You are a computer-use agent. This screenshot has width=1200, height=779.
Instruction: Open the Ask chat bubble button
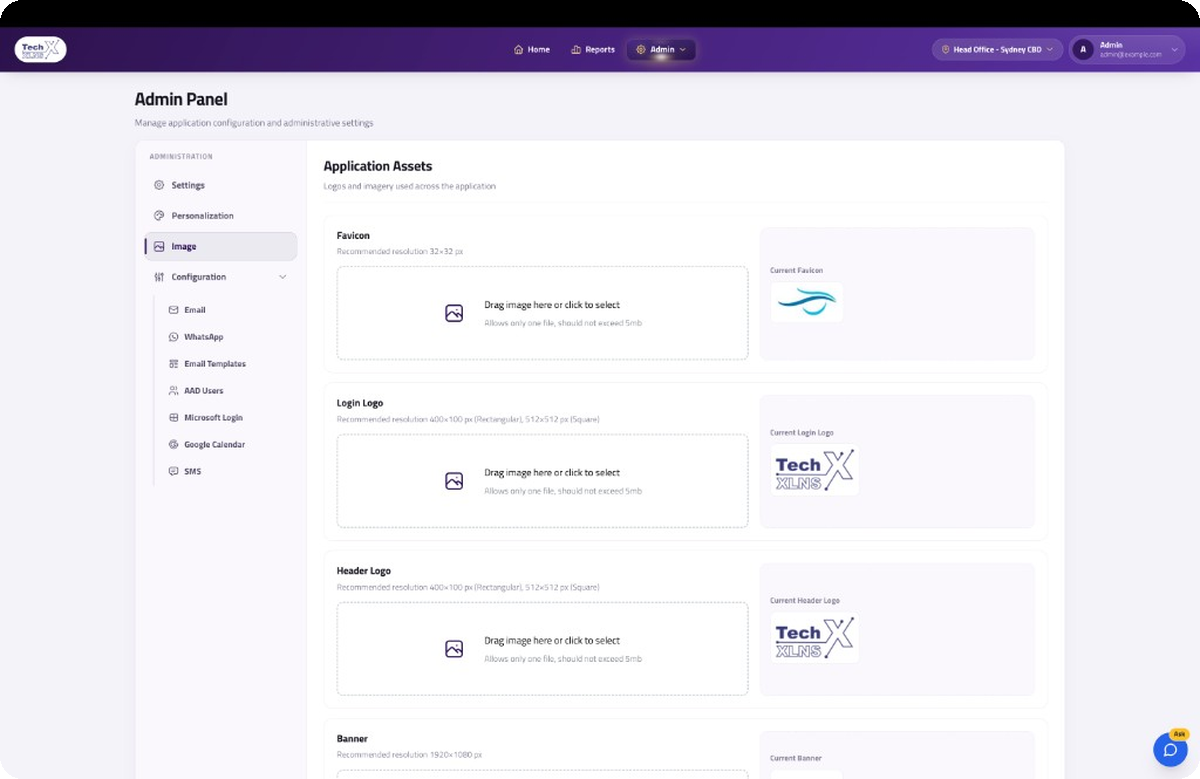click(1170, 750)
